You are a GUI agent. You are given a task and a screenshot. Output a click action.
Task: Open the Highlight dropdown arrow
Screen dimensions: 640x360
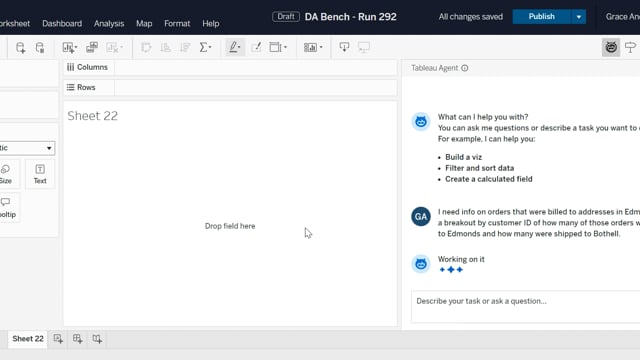[239, 47]
